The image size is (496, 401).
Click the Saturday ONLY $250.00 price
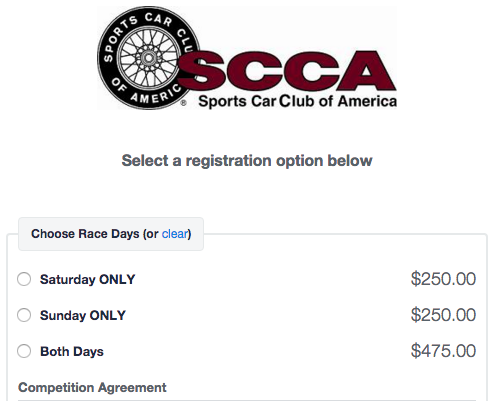click(443, 279)
